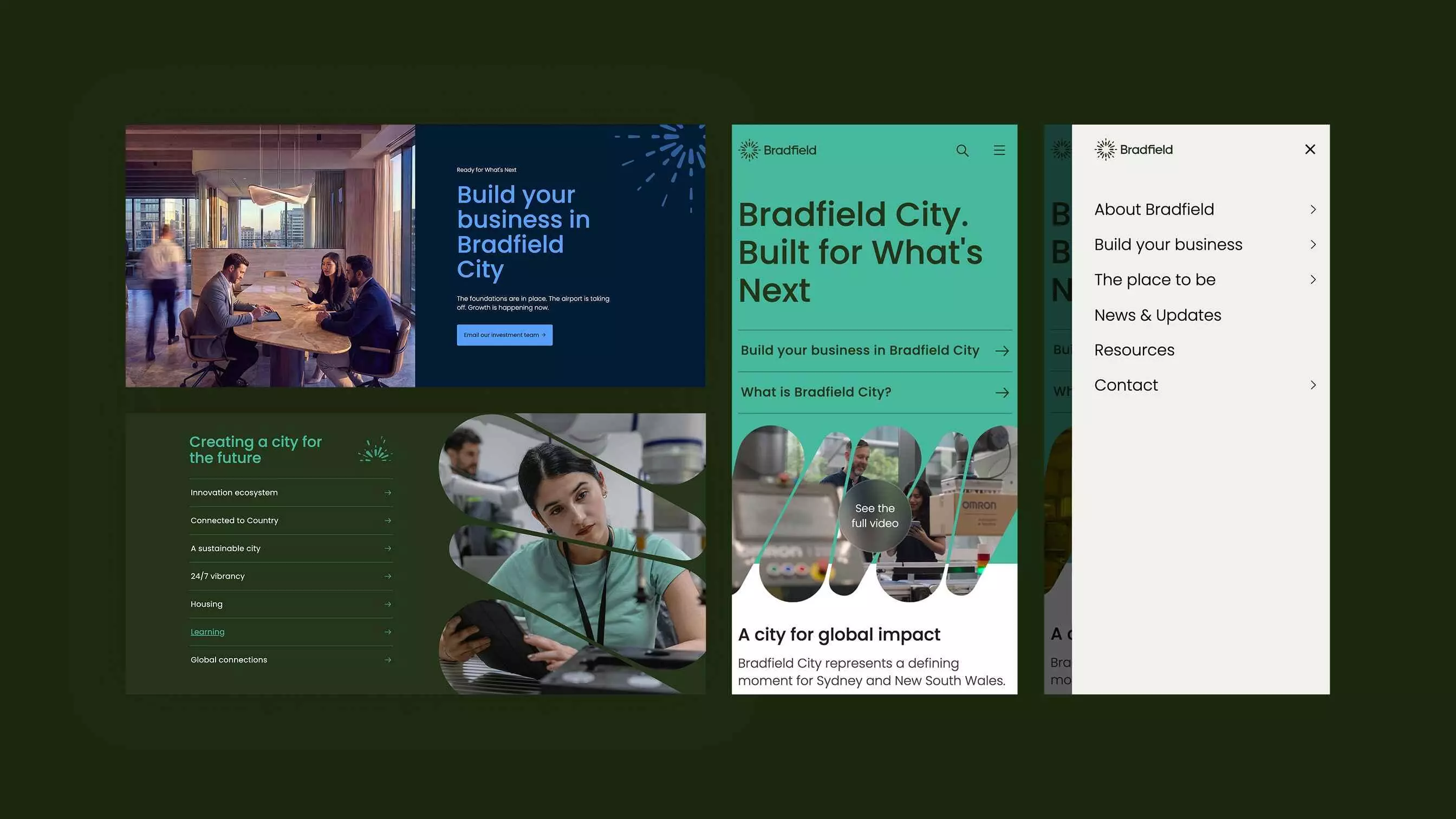
Task: Click arrow next to What is Bradfield City?
Action: pyautogui.click(x=1002, y=392)
